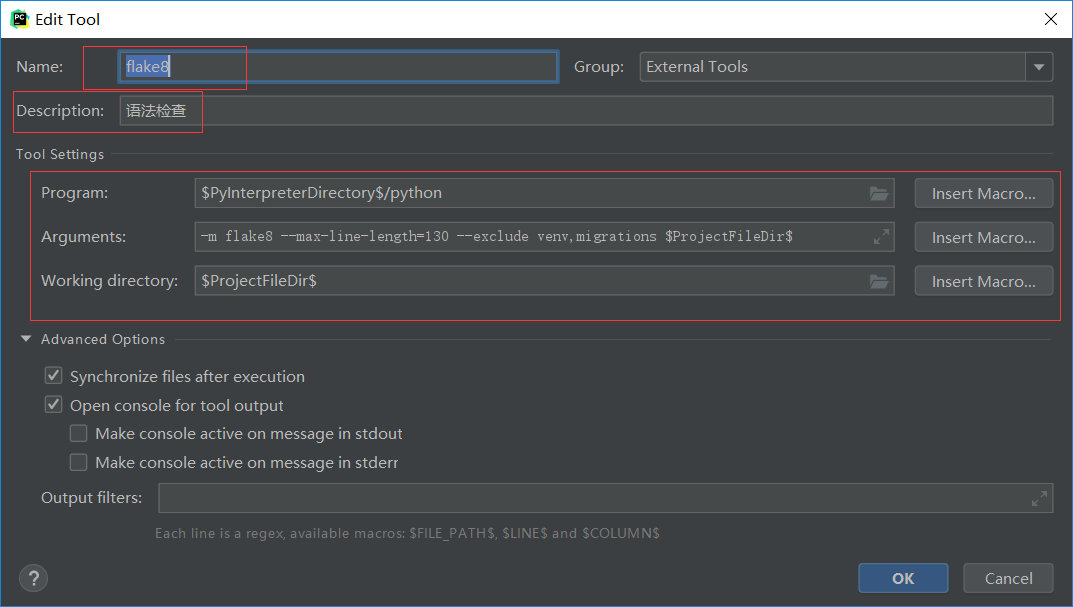Browse for program using folder icon
This screenshot has height=607, width=1073.
coord(879,194)
